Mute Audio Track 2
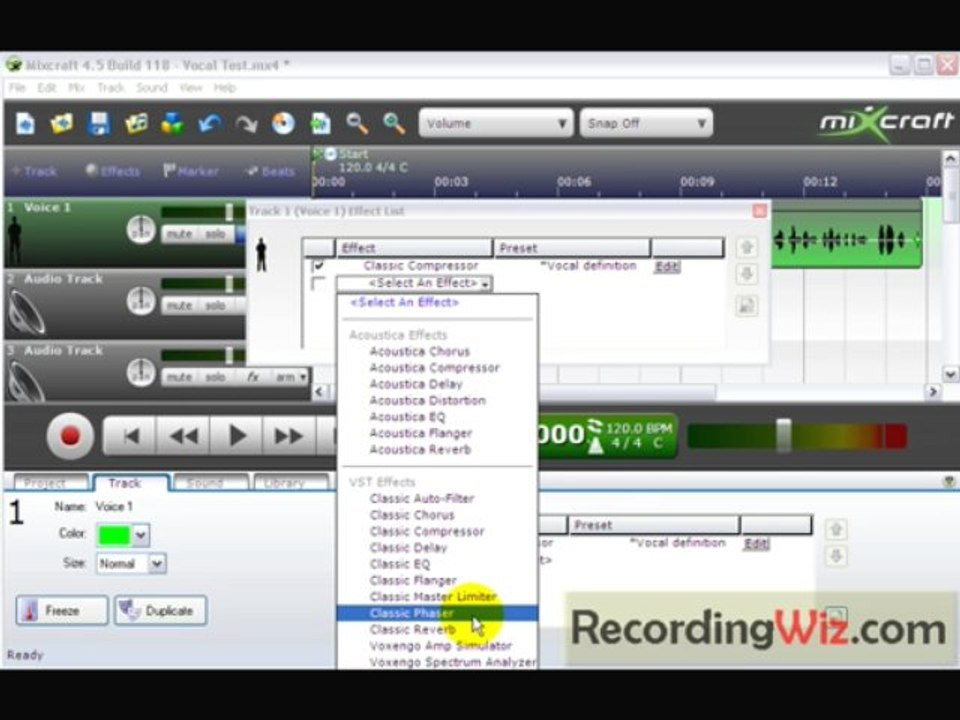 179,306
